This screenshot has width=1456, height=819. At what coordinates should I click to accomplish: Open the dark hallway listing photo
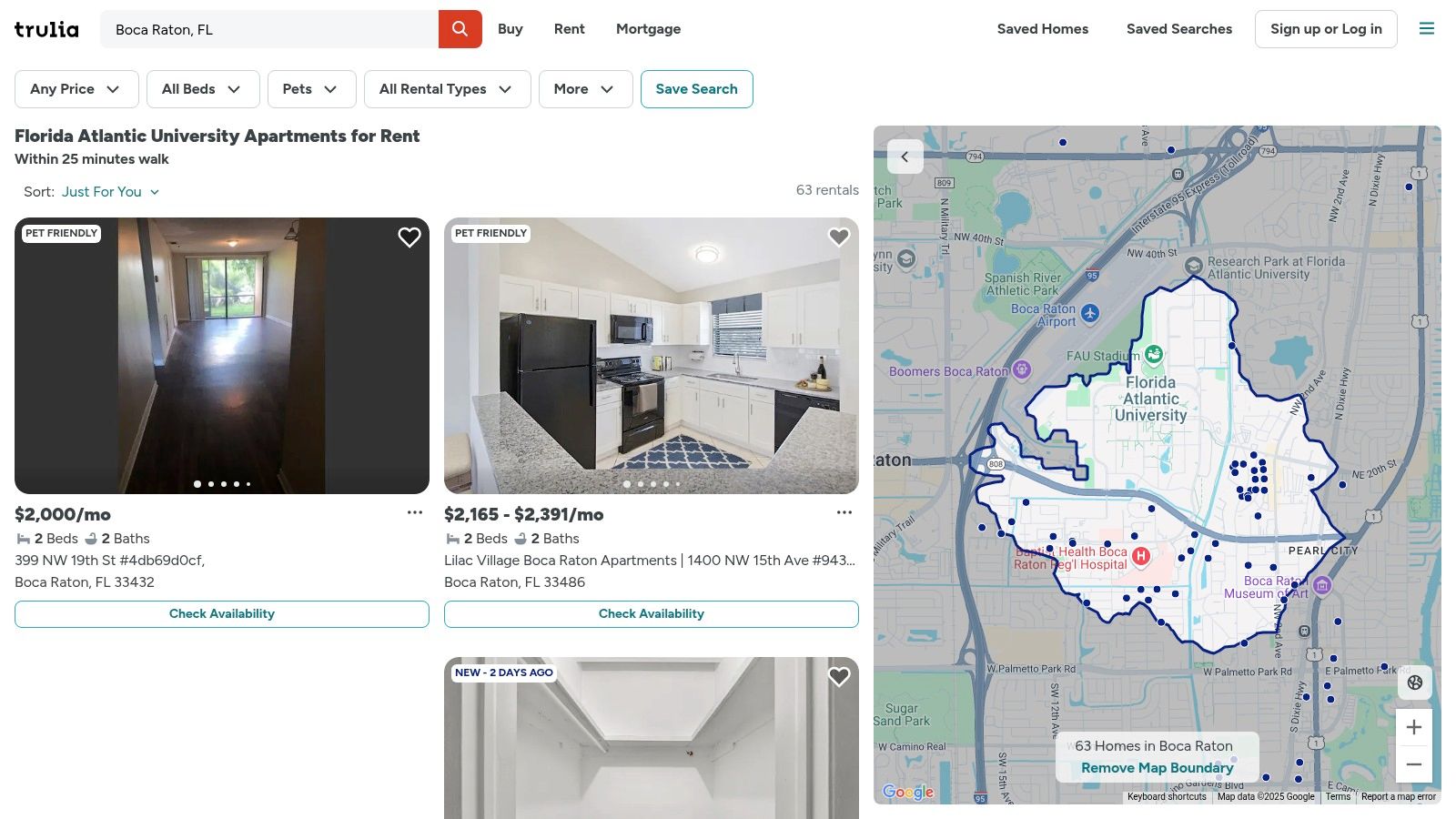[x=222, y=356]
